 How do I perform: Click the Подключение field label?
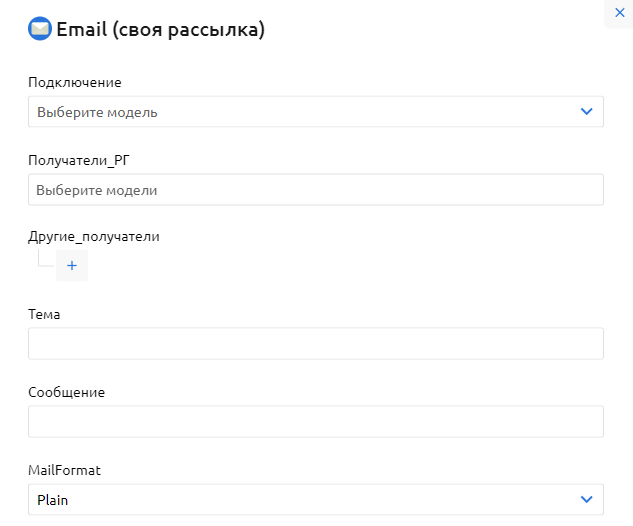(75, 82)
